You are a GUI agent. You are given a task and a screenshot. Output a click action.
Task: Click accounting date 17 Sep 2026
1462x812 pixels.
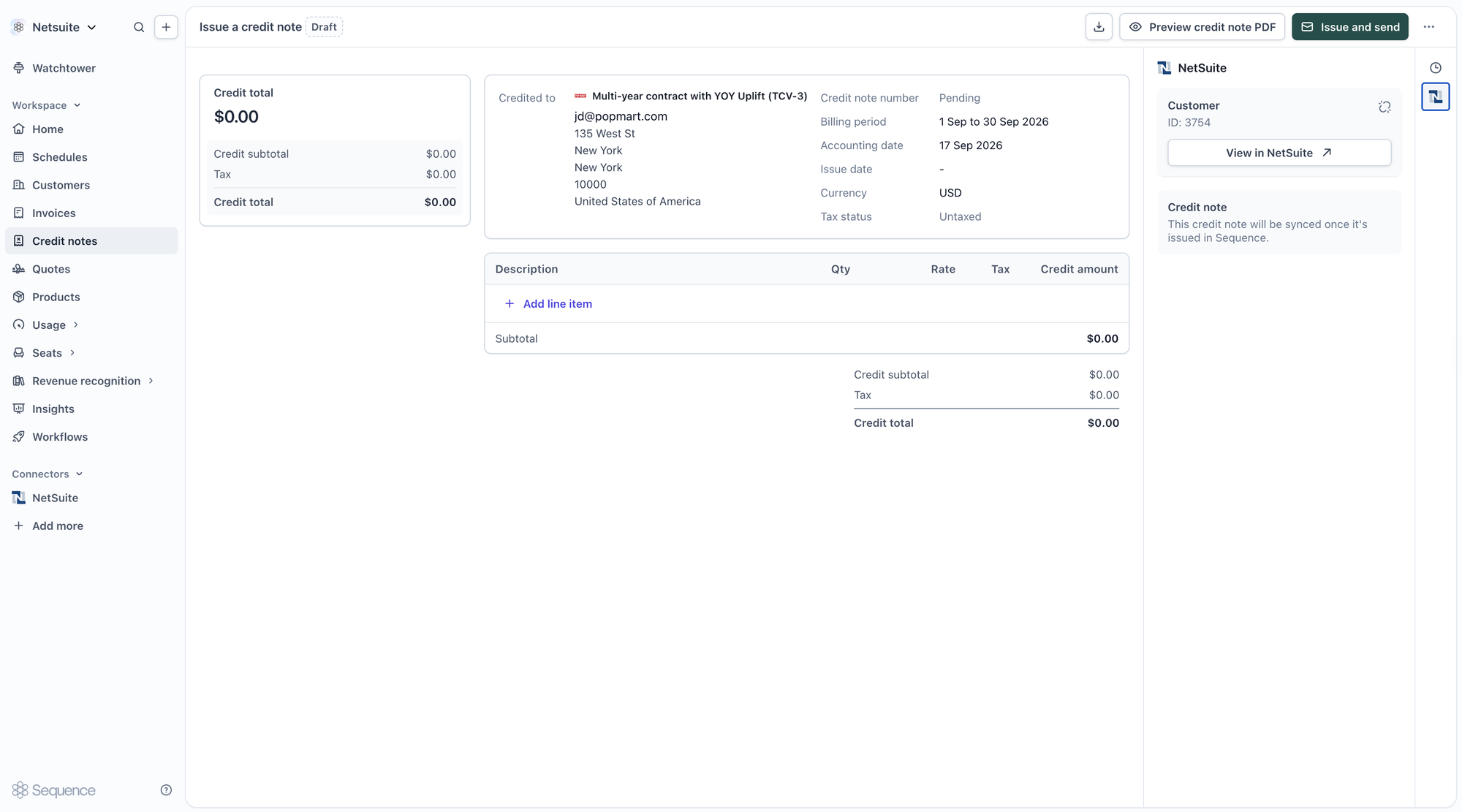click(971, 145)
